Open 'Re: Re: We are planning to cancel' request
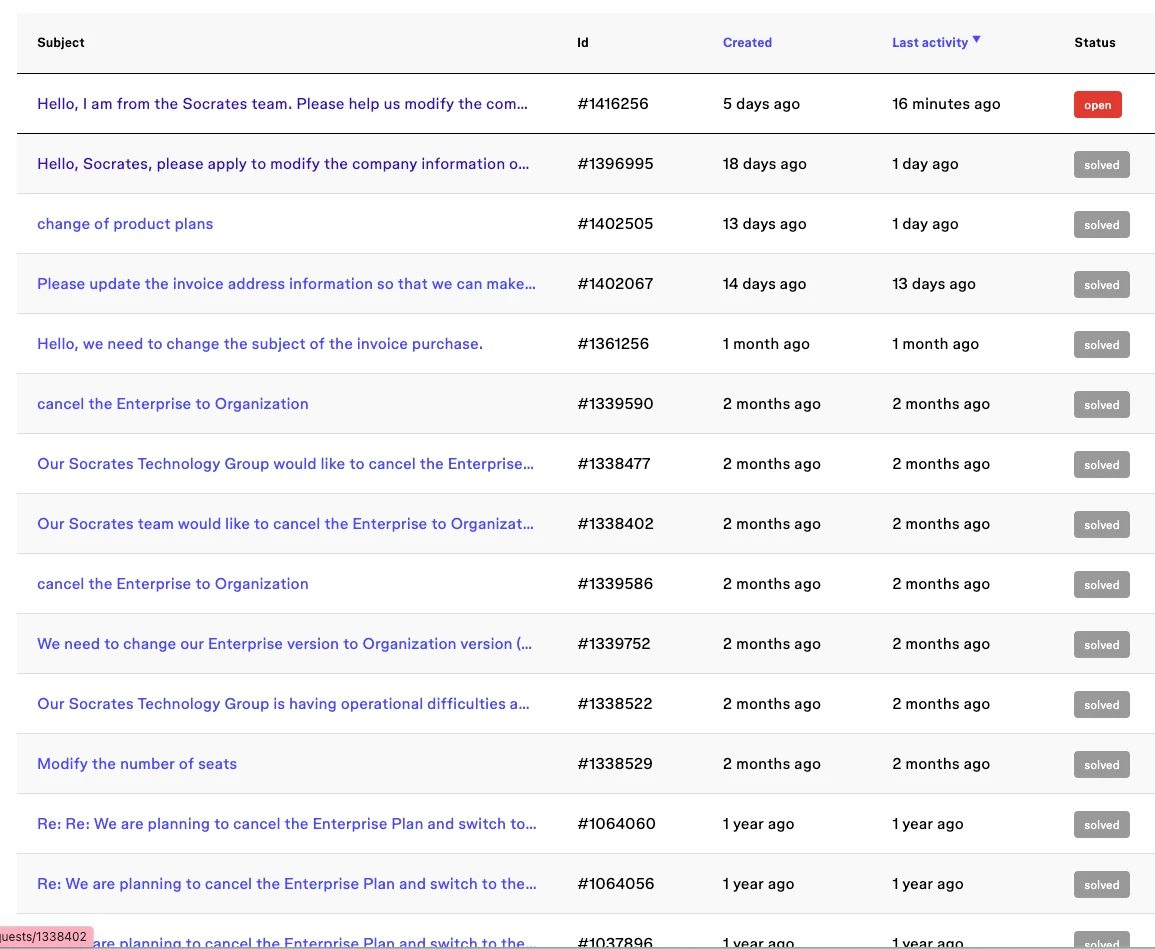Screen dimensions: 1155x949 [287, 824]
